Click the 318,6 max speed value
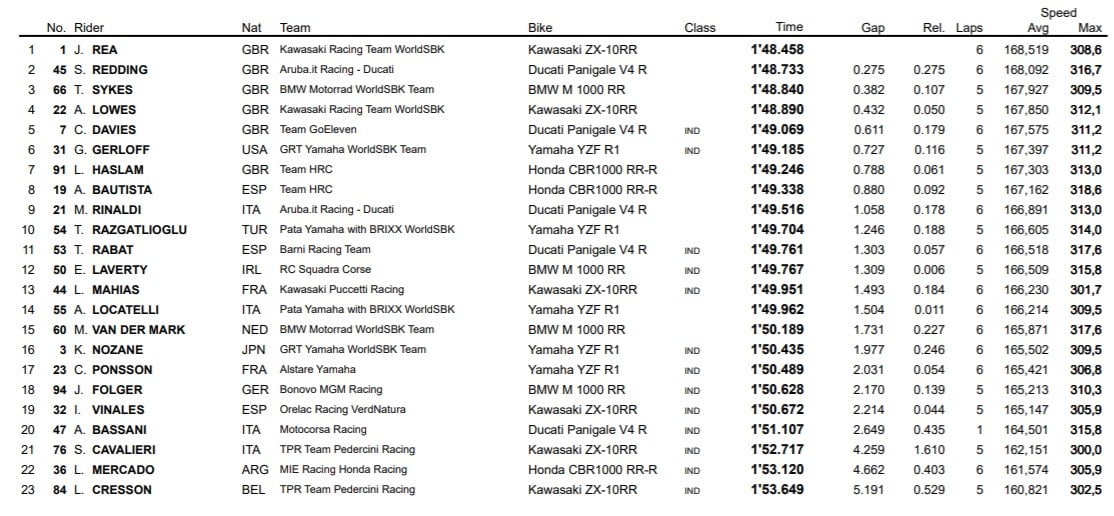The image size is (1114, 516). pyautogui.click(x=1085, y=189)
